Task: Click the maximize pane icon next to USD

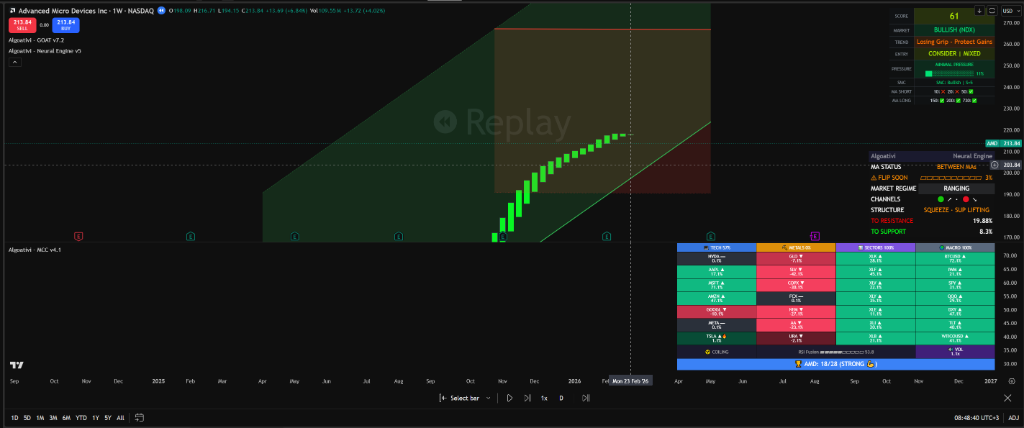Action: pyautogui.click(x=991, y=10)
